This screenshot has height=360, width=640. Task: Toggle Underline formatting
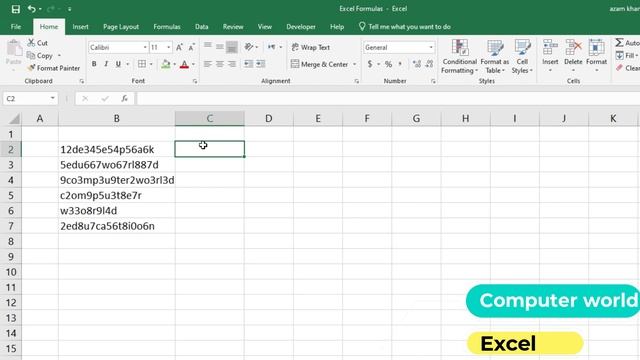tap(118, 64)
